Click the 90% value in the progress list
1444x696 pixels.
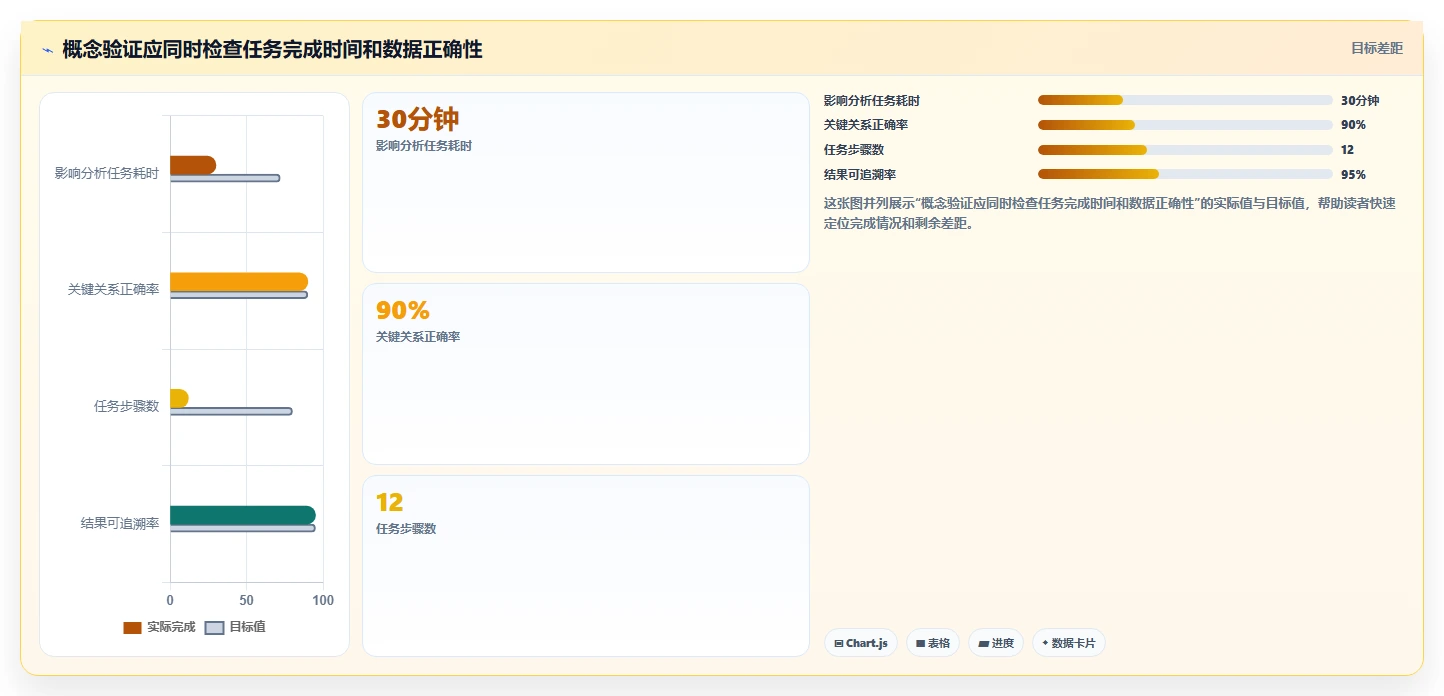click(1353, 125)
